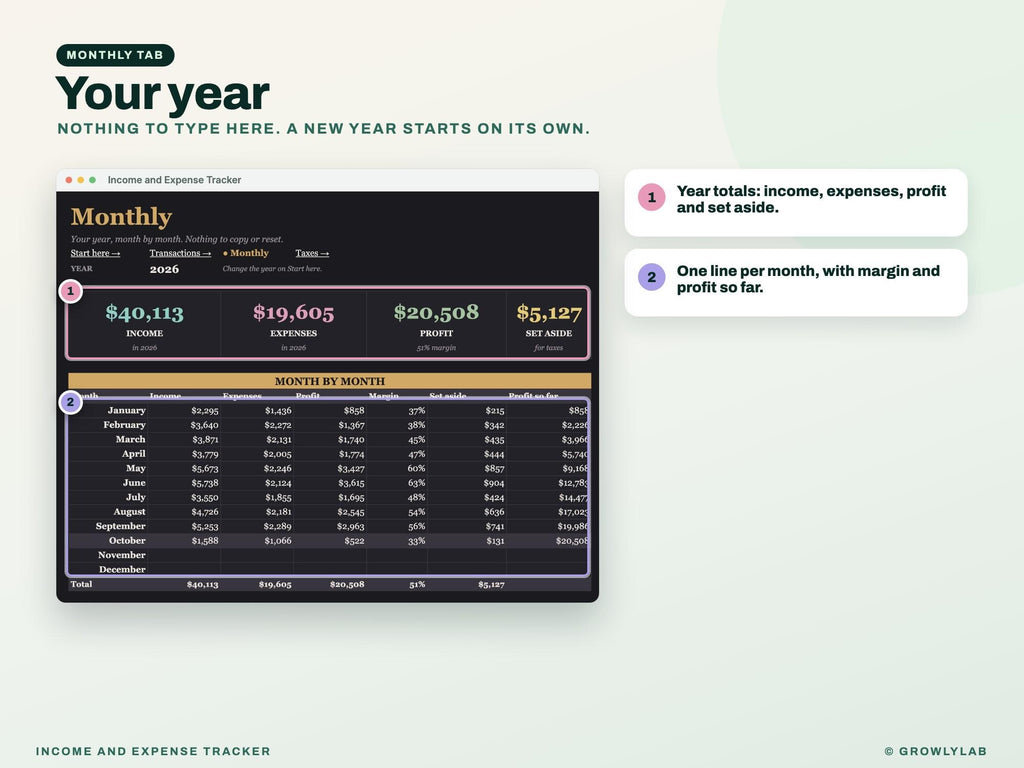
Task: Click the 'Income and Expense Tracker' window title
Action: (x=174, y=180)
